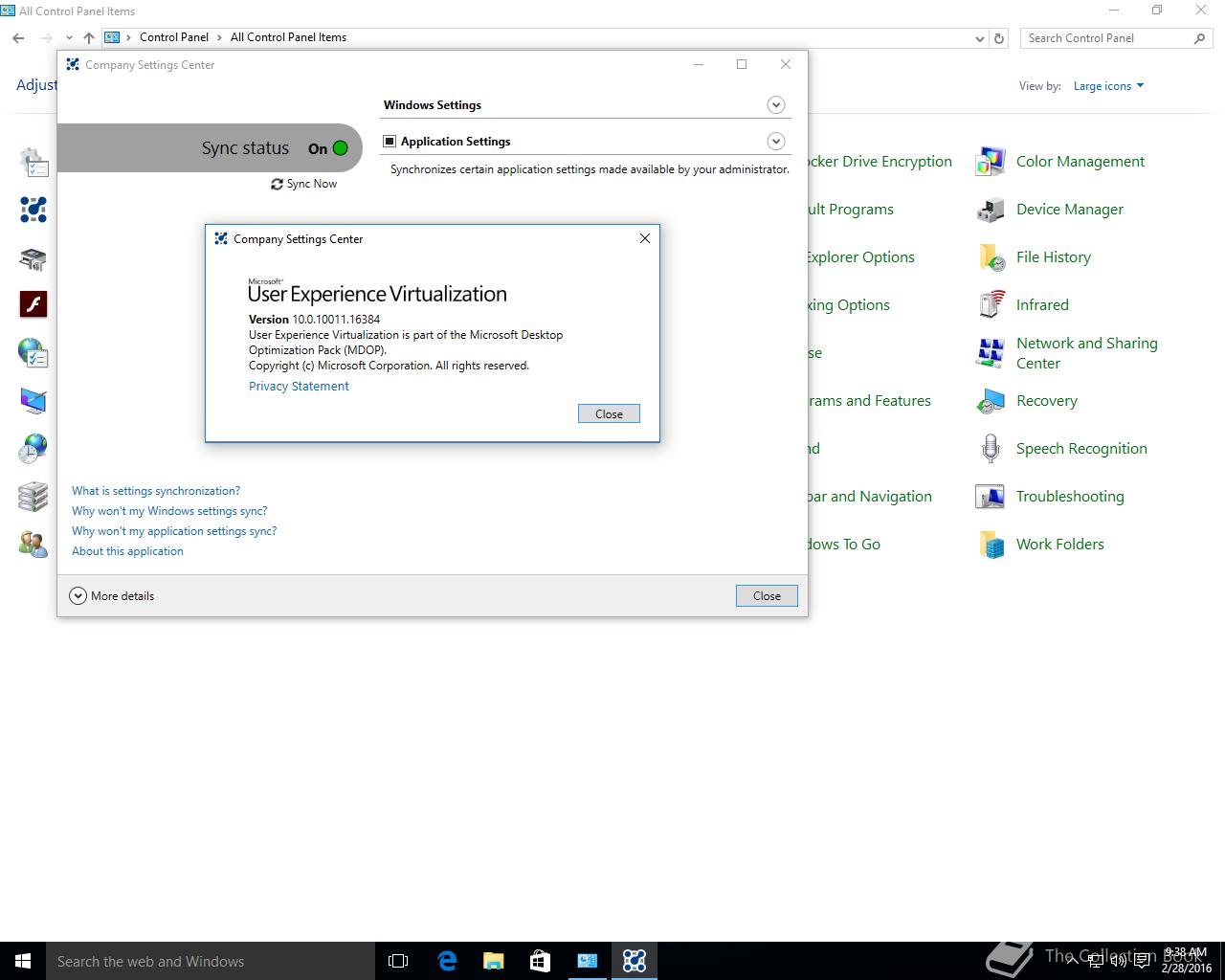Collapse the Application Settings section chevron

tap(776, 142)
